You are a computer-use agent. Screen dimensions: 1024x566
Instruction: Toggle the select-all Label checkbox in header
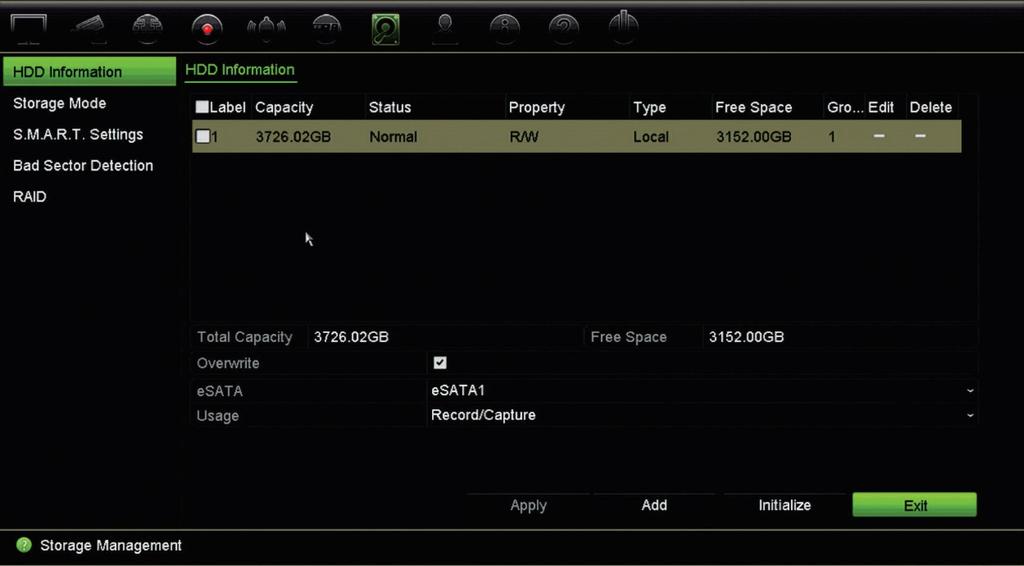pos(202,108)
